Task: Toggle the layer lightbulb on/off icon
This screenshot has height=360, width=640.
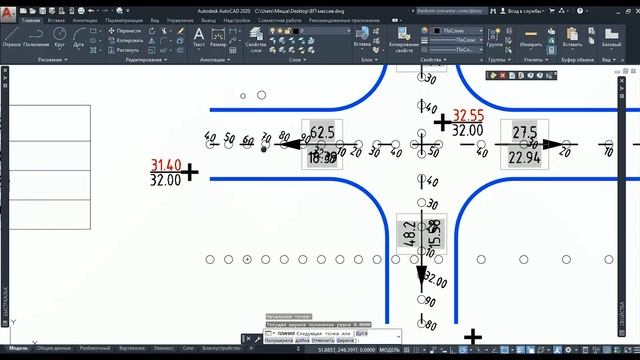Action: pos(272,31)
